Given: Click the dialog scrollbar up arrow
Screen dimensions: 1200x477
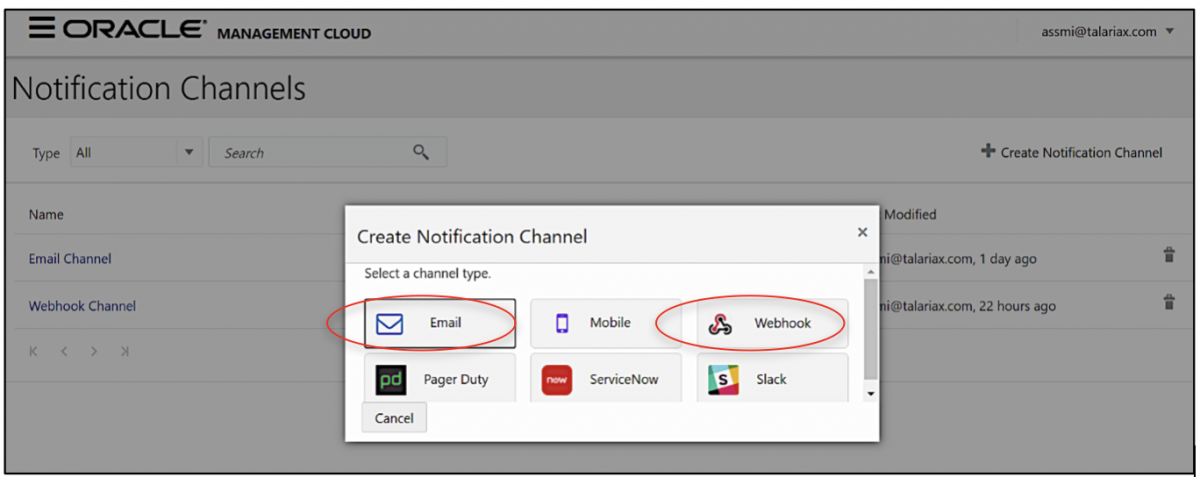Looking at the screenshot, I should (870, 271).
